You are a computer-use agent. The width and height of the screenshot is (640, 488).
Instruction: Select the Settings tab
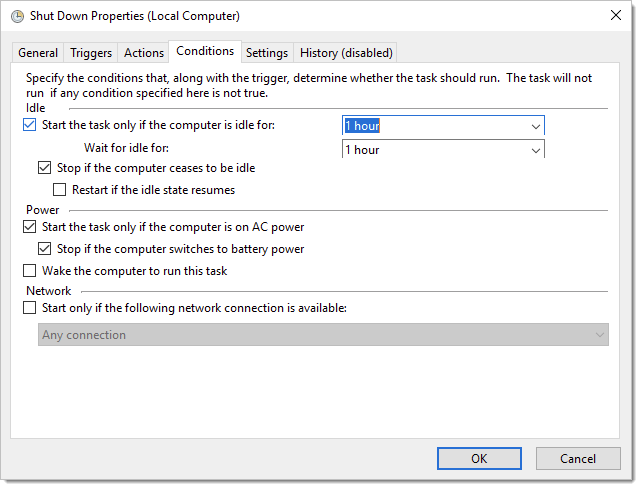point(267,53)
